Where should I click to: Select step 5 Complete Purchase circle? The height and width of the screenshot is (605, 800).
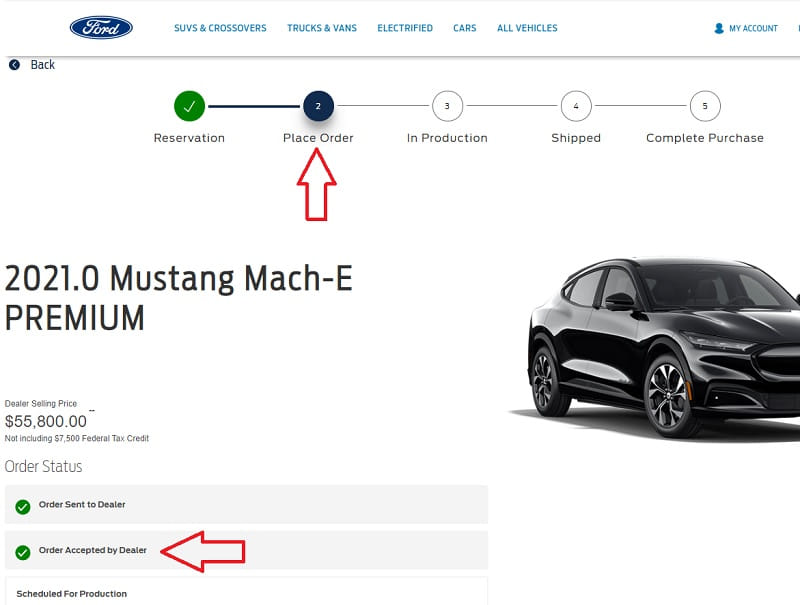pyautogui.click(x=705, y=106)
